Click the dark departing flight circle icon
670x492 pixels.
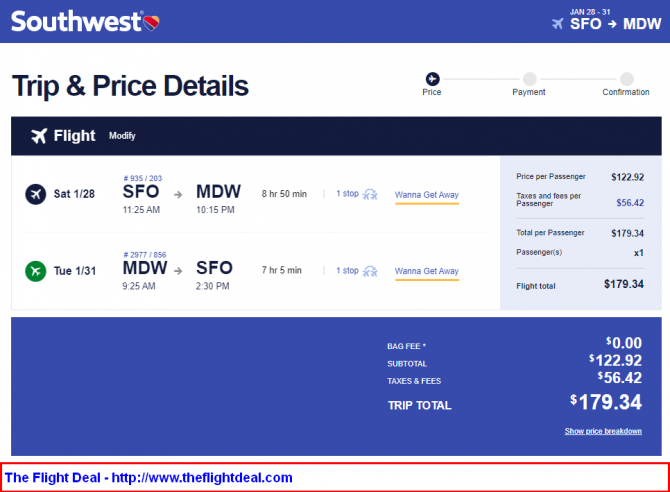[35, 194]
